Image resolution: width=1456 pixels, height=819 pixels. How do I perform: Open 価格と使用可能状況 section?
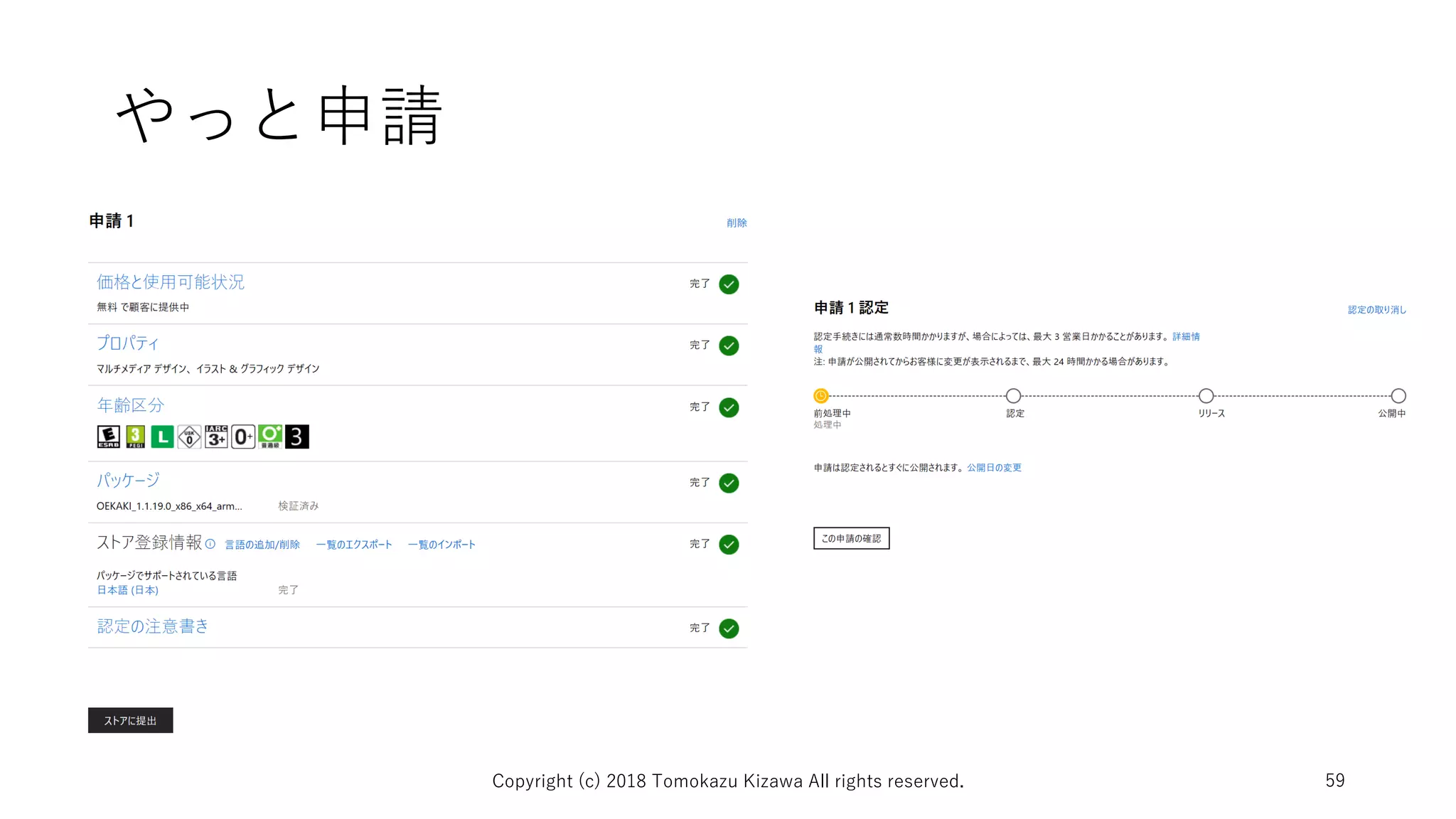(x=171, y=282)
